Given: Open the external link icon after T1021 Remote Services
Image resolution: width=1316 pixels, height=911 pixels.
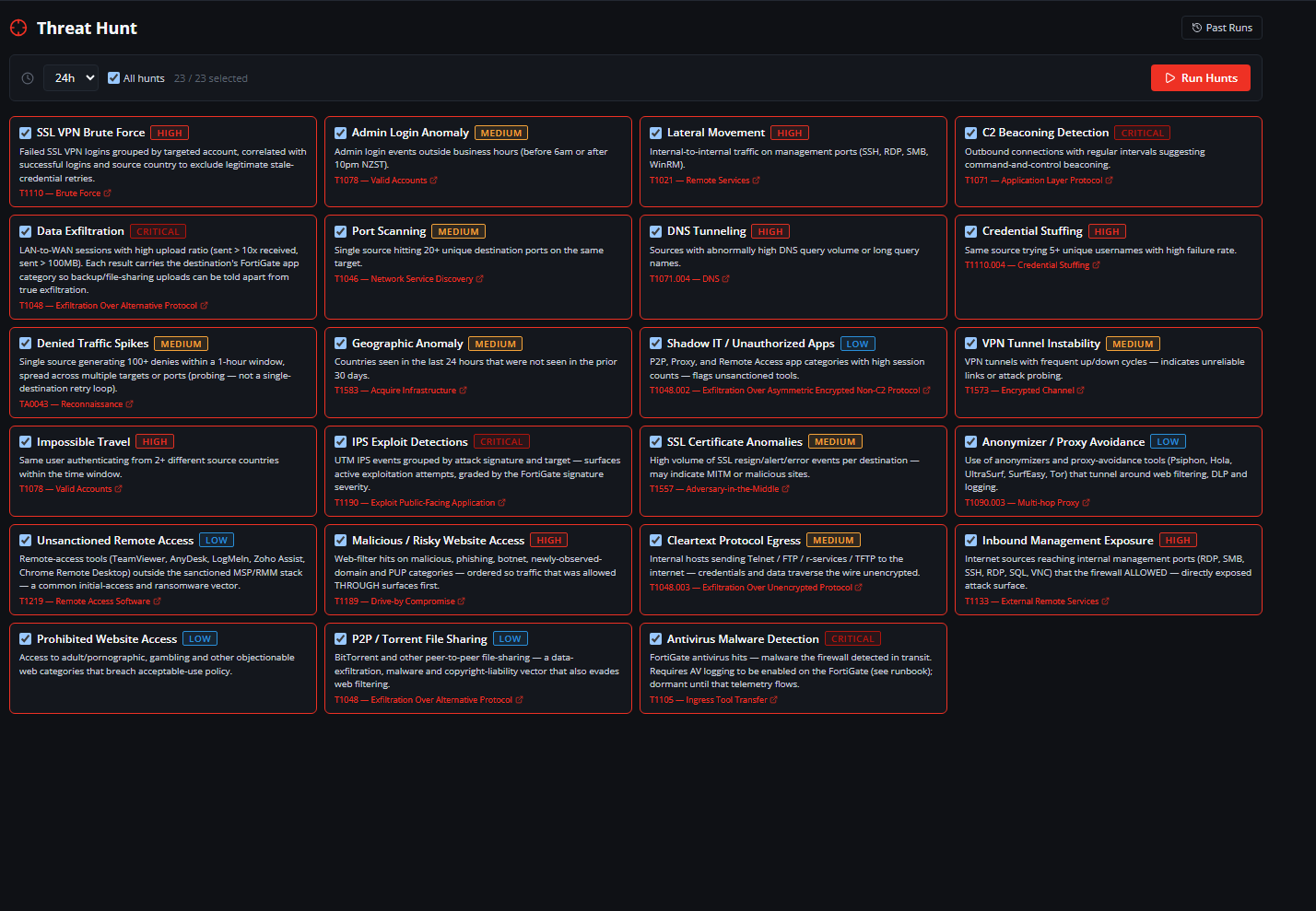Looking at the screenshot, I should (757, 181).
